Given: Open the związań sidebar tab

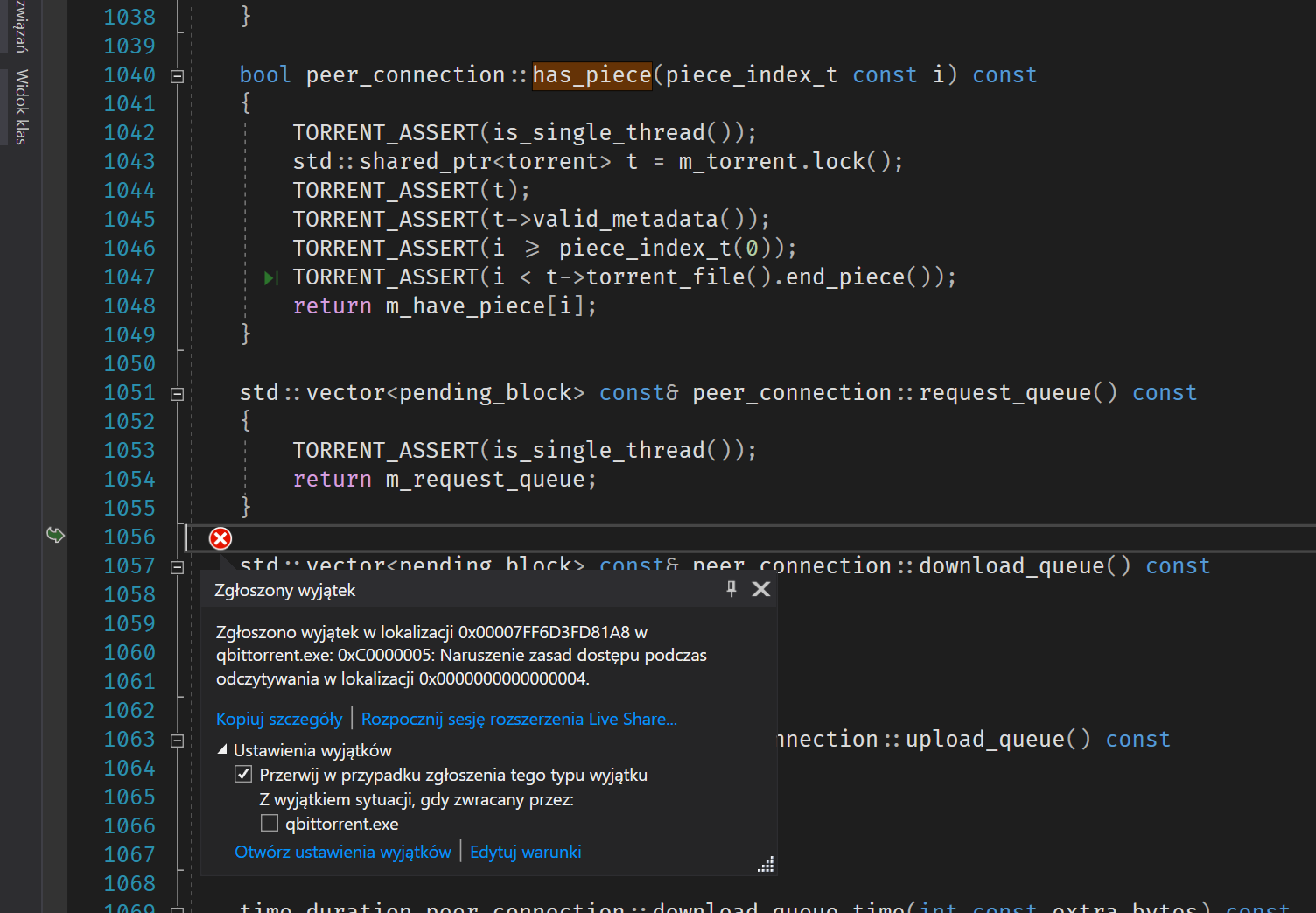Looking at the screenshot, I should (x=17, y=26).
